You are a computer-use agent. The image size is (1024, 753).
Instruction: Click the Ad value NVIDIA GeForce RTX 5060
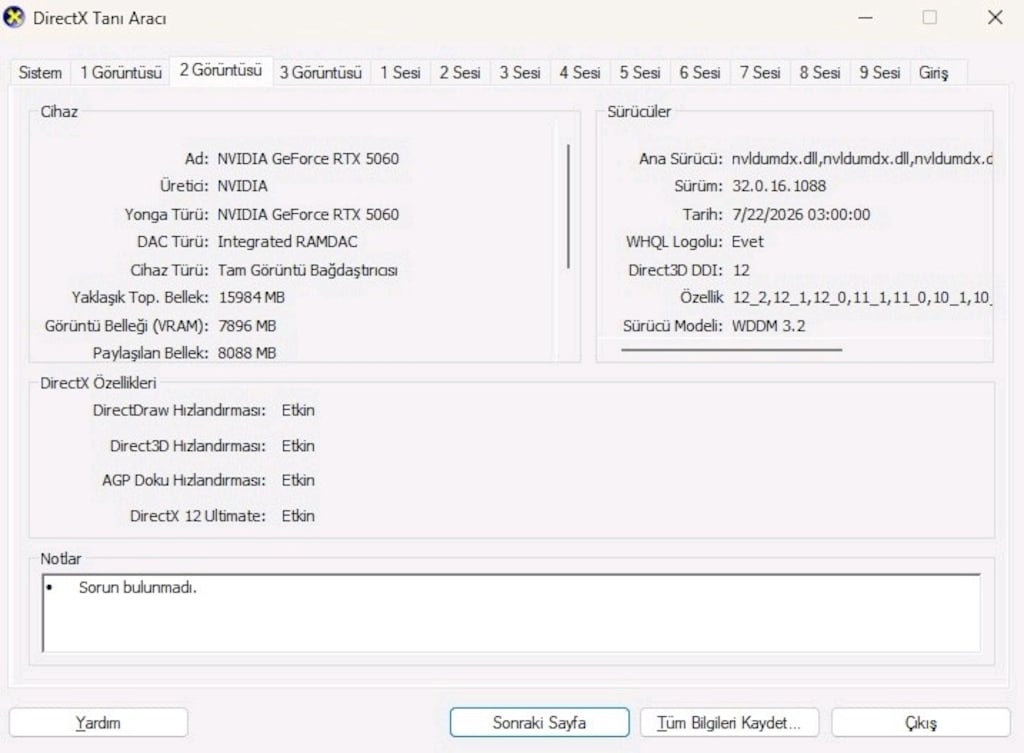click(x=308, y=159)
